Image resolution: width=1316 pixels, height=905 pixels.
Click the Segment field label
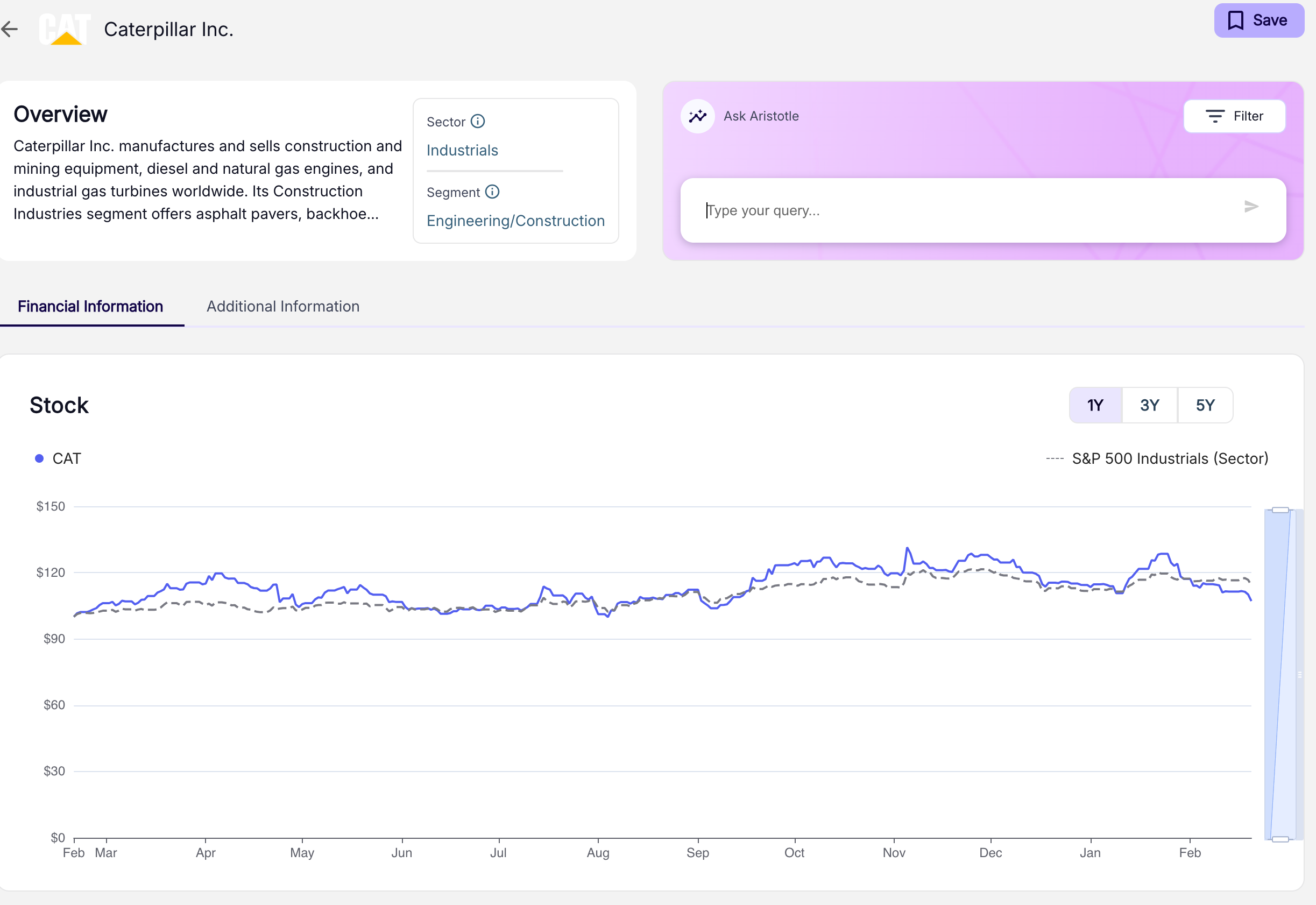pos(453,192)
